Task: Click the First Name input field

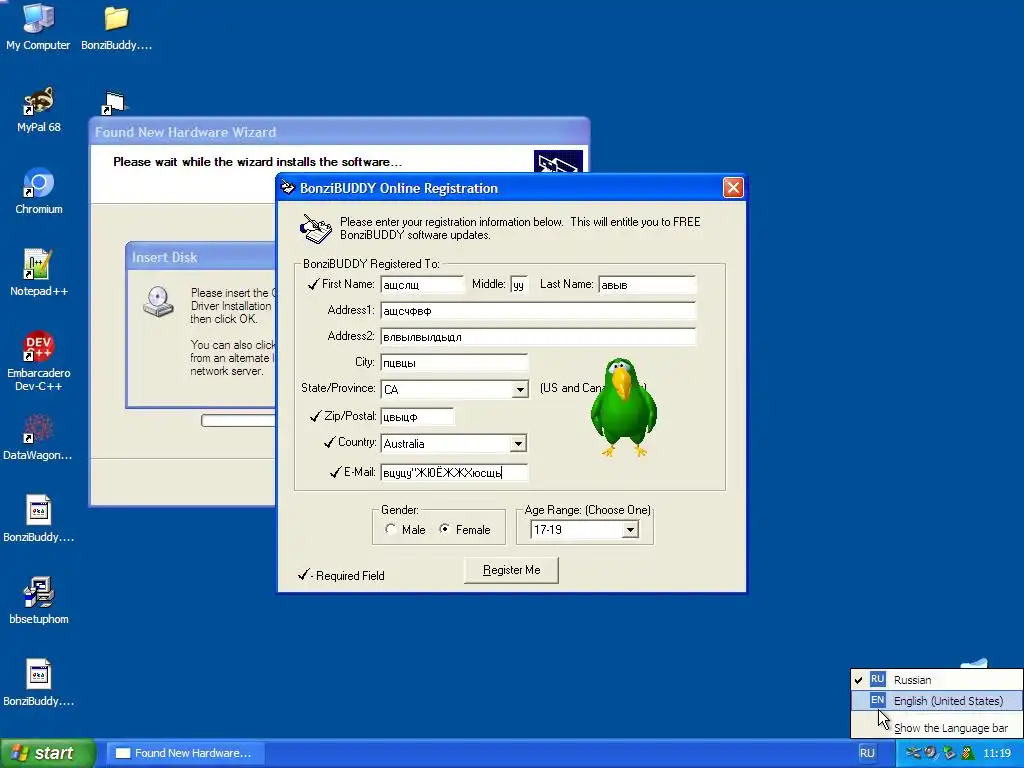Action: pos(422,285)
